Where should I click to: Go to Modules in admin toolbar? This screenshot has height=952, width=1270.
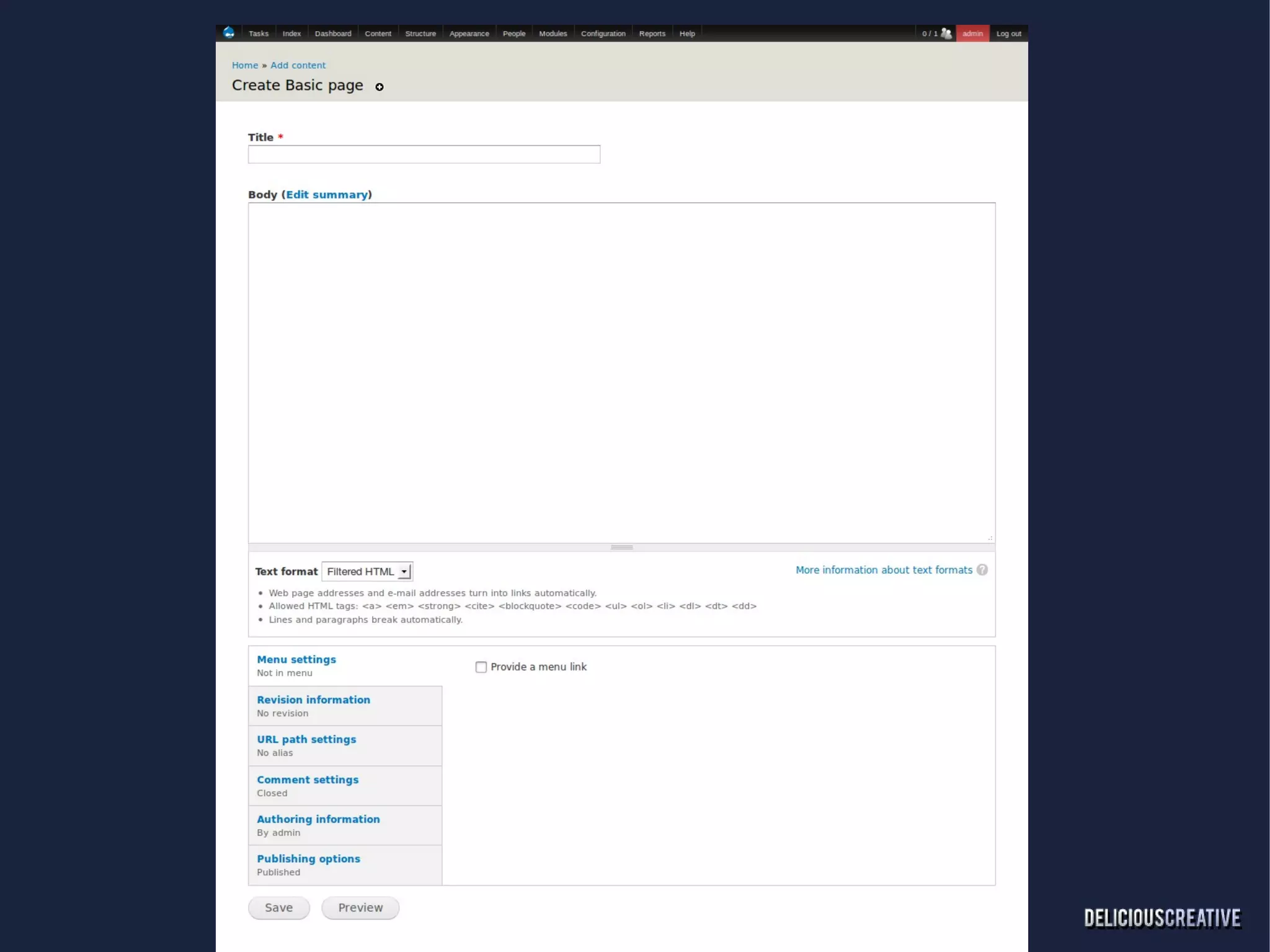553,33
